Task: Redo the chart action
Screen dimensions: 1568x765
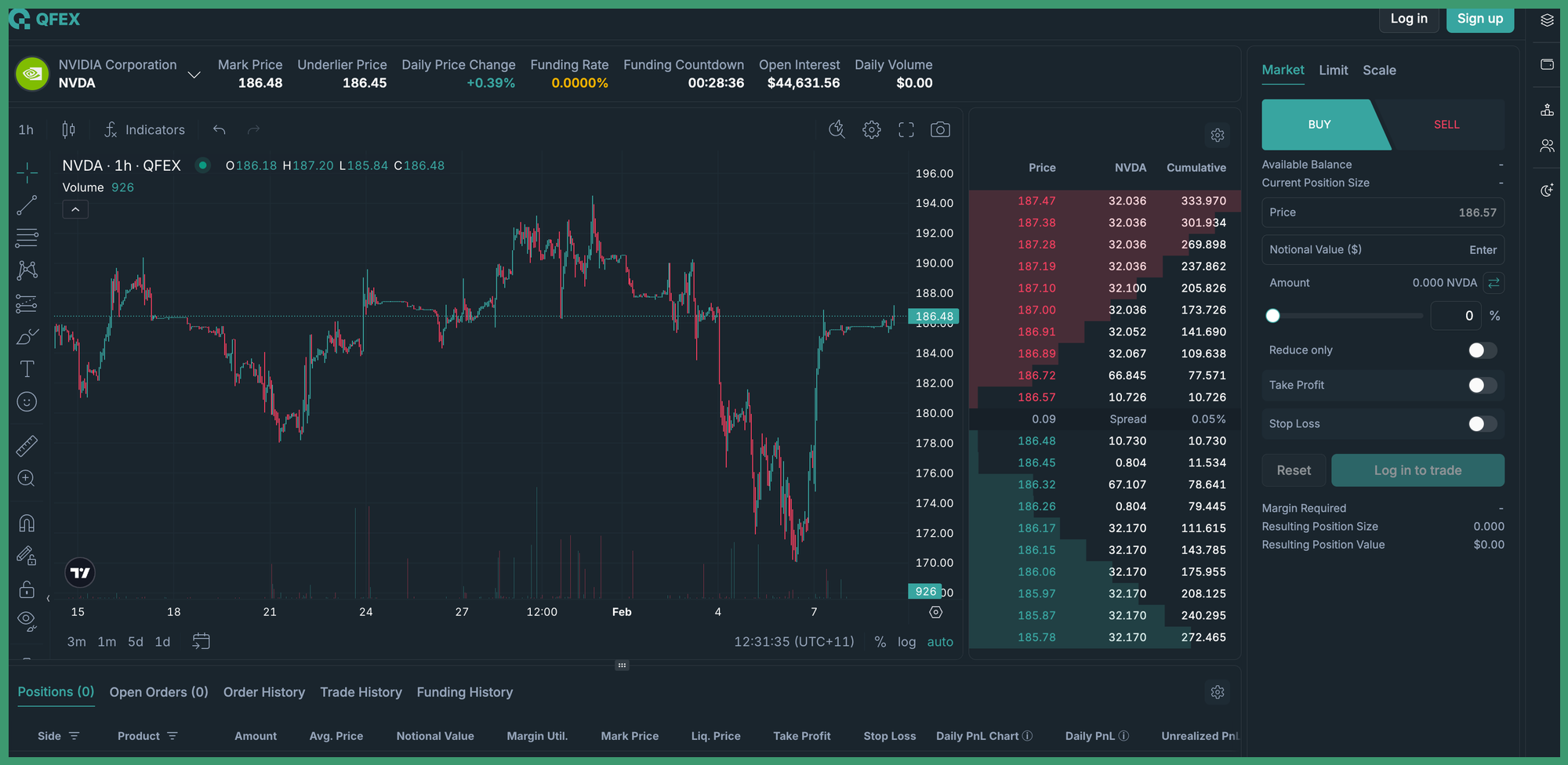Action: pos(253,130)
